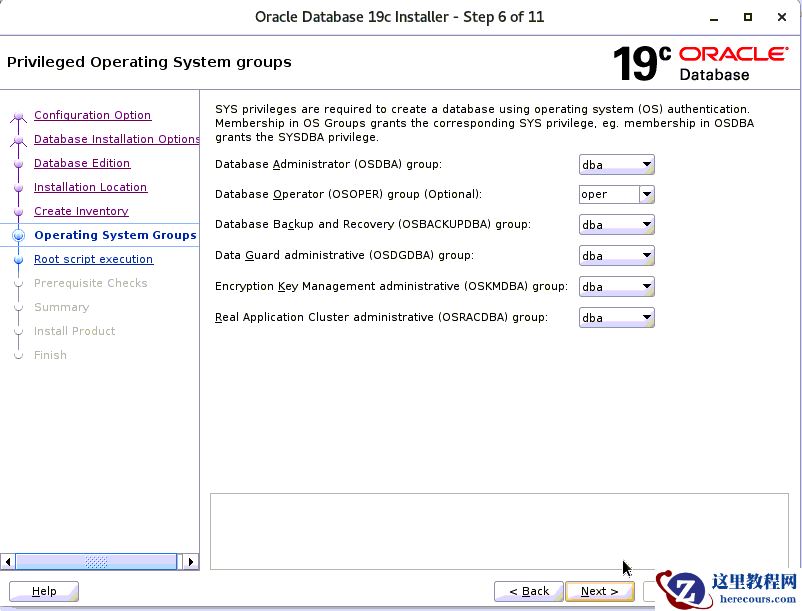Maximize the installer window
This screenshot has width=802, height=611.
(x=748, y=17)
